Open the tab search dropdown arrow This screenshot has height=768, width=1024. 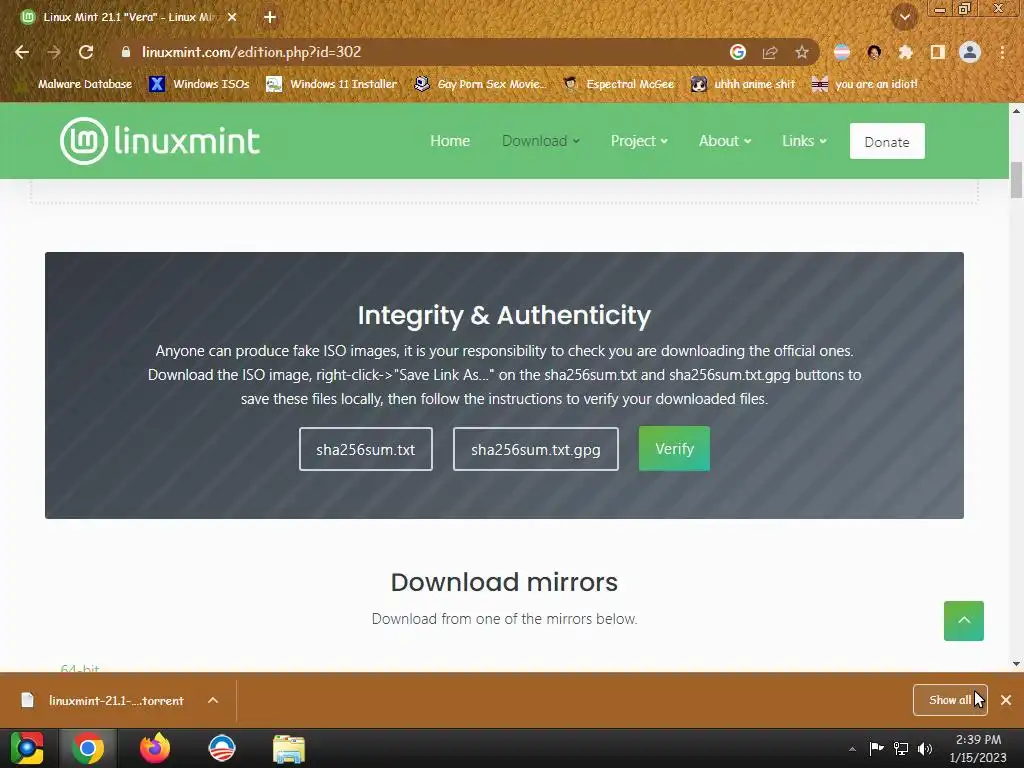pyautogui.click(x=905, y=18)
